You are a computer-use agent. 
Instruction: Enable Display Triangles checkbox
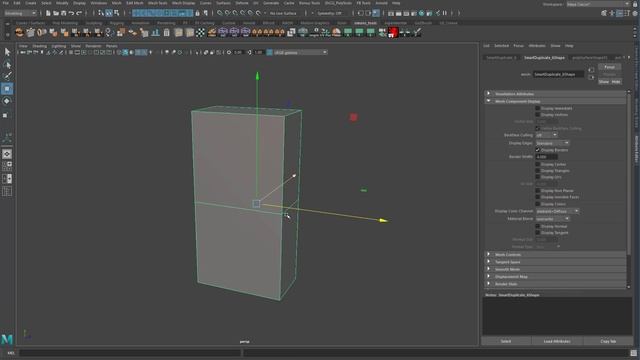point(538,171)
